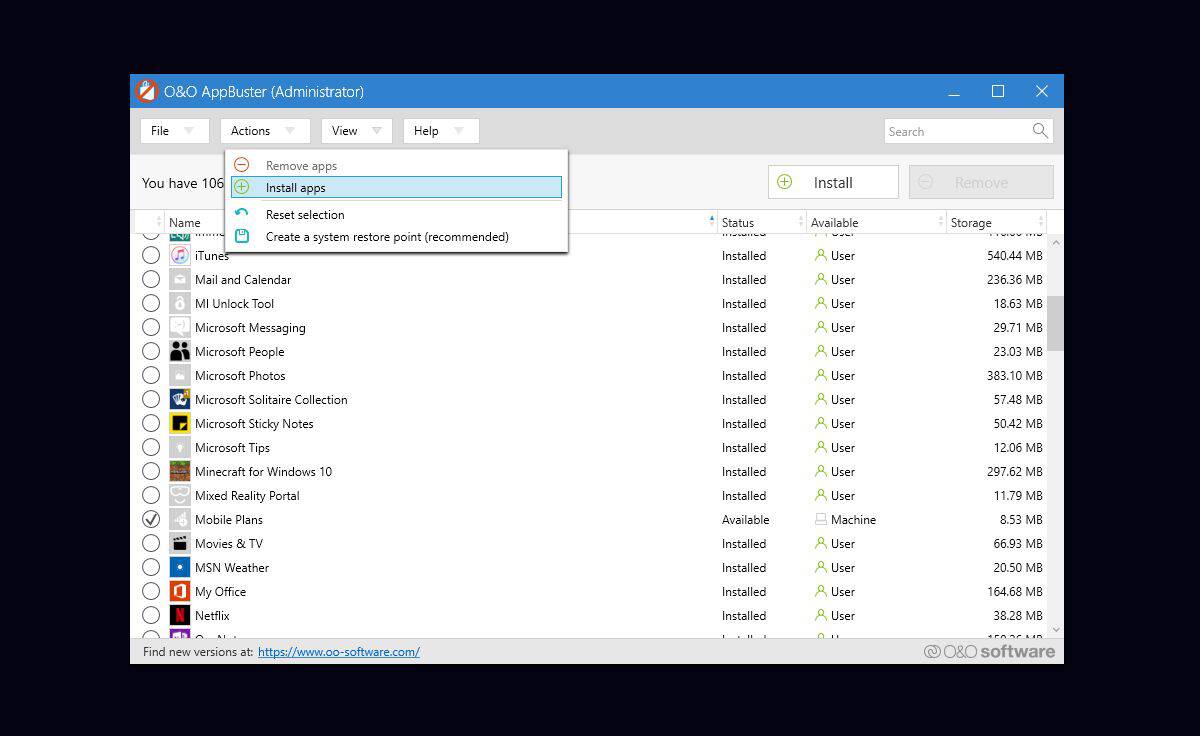Open the File dropdown menu
This screenshot has height=736, width=1200.
[175, 131]
